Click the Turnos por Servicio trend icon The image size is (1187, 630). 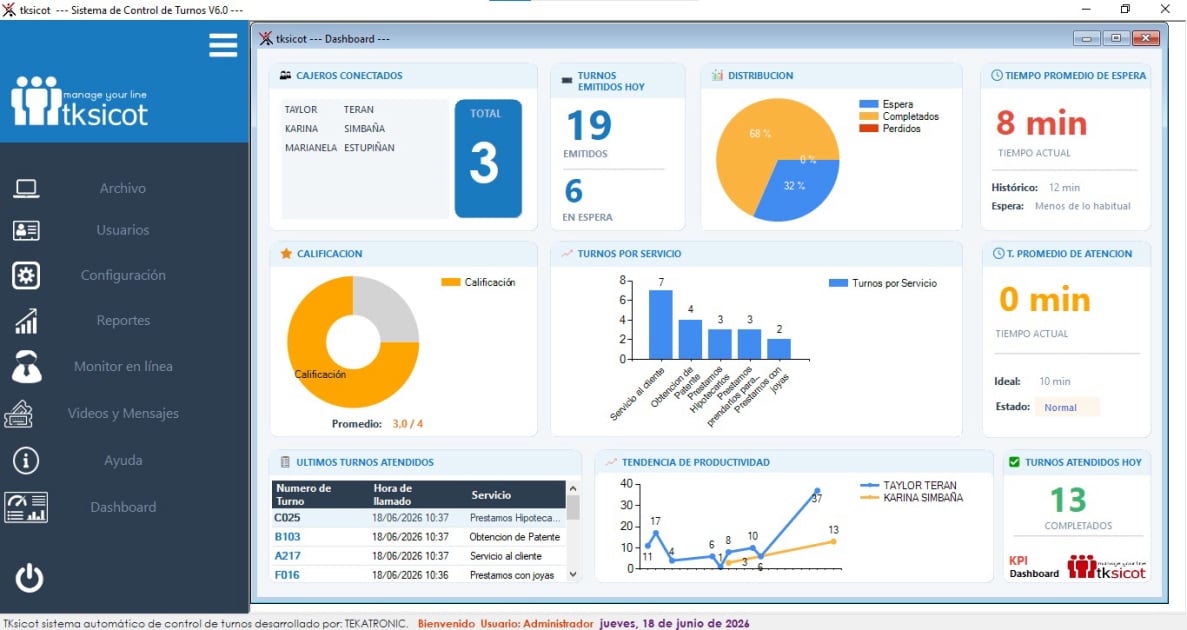(x=567, y=254)
